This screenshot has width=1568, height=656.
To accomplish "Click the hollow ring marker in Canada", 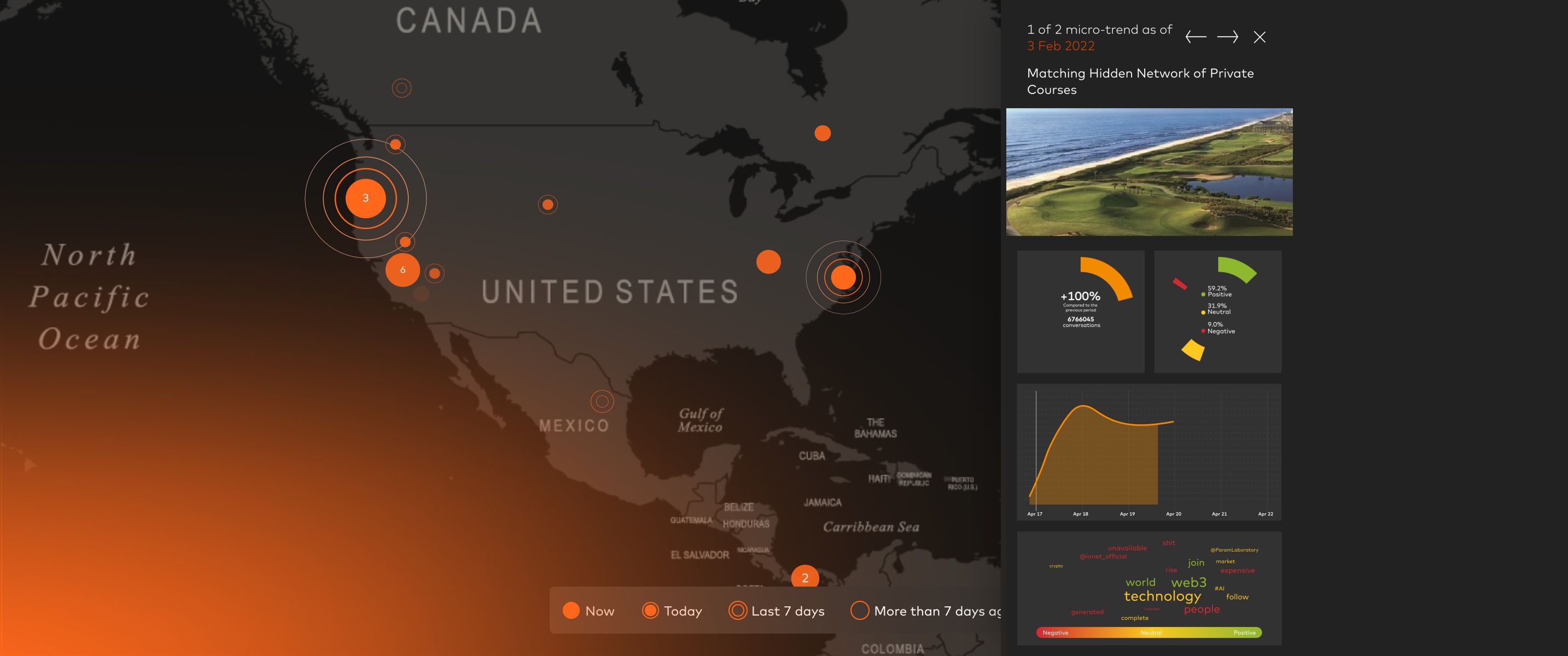I will tap(401, 88).
